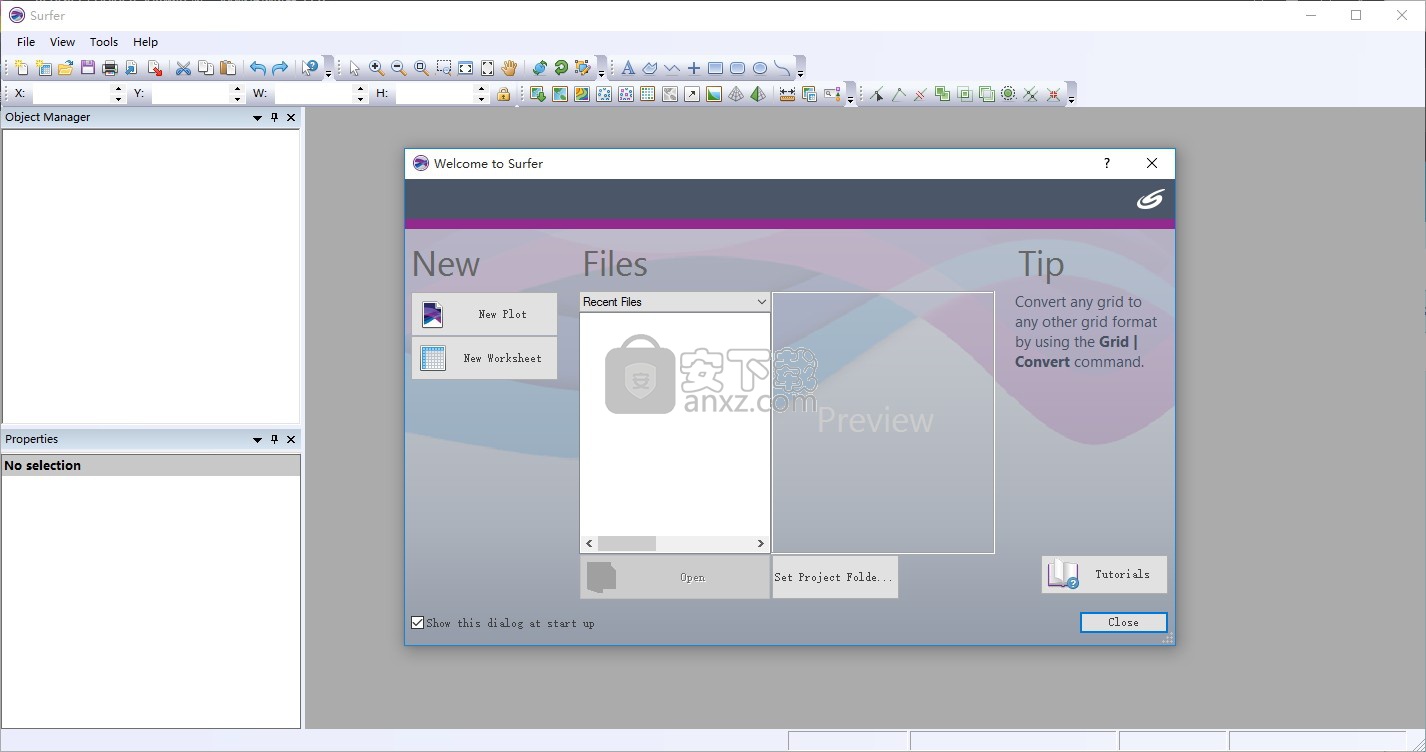1426x752 pixels.
Task: Expand the map toolbar overflow arrow
Action: (x=850, y=99)
